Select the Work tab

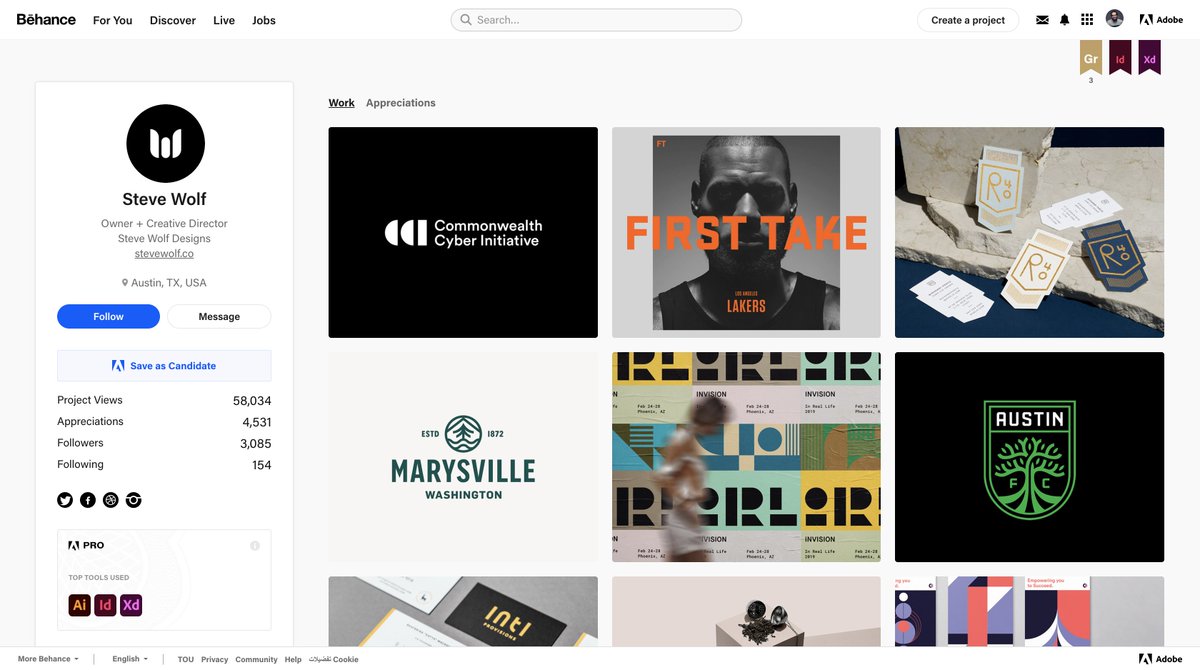click(x=341, y=103)
